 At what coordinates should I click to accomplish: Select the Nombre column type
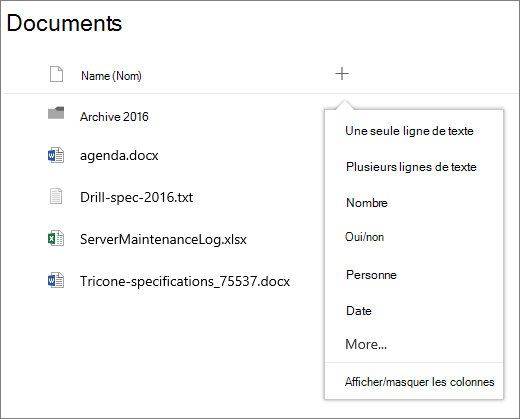click(x=367, y=203)
